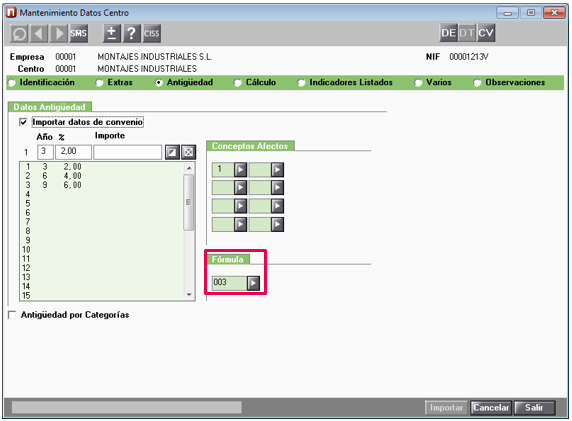Close the Mantenimiento Datos Centro window
Viewport: 572px width, 421px height.
click(x=554, y=13)
